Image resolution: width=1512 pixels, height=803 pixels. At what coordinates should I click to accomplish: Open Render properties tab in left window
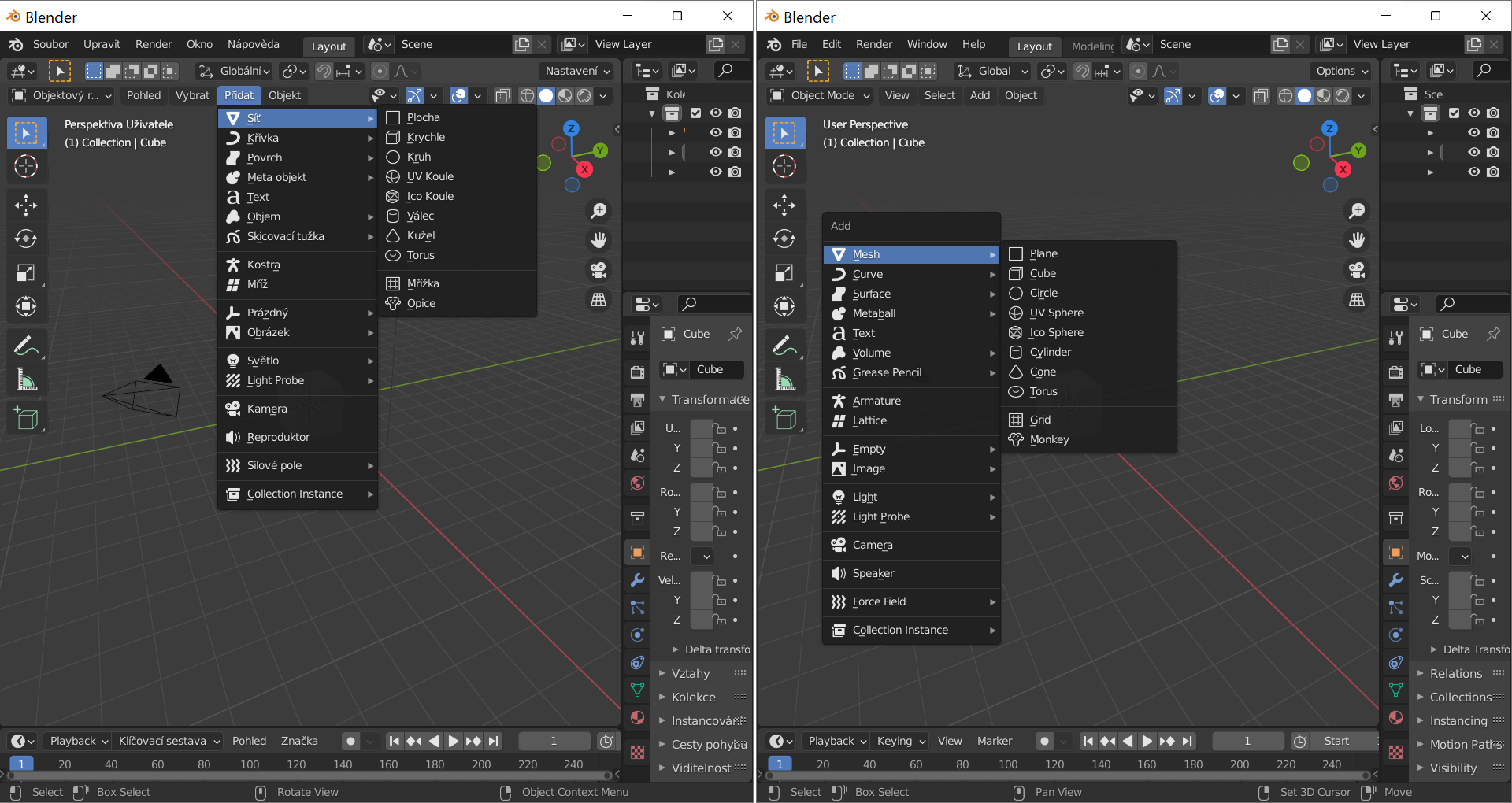coord(637,372)
